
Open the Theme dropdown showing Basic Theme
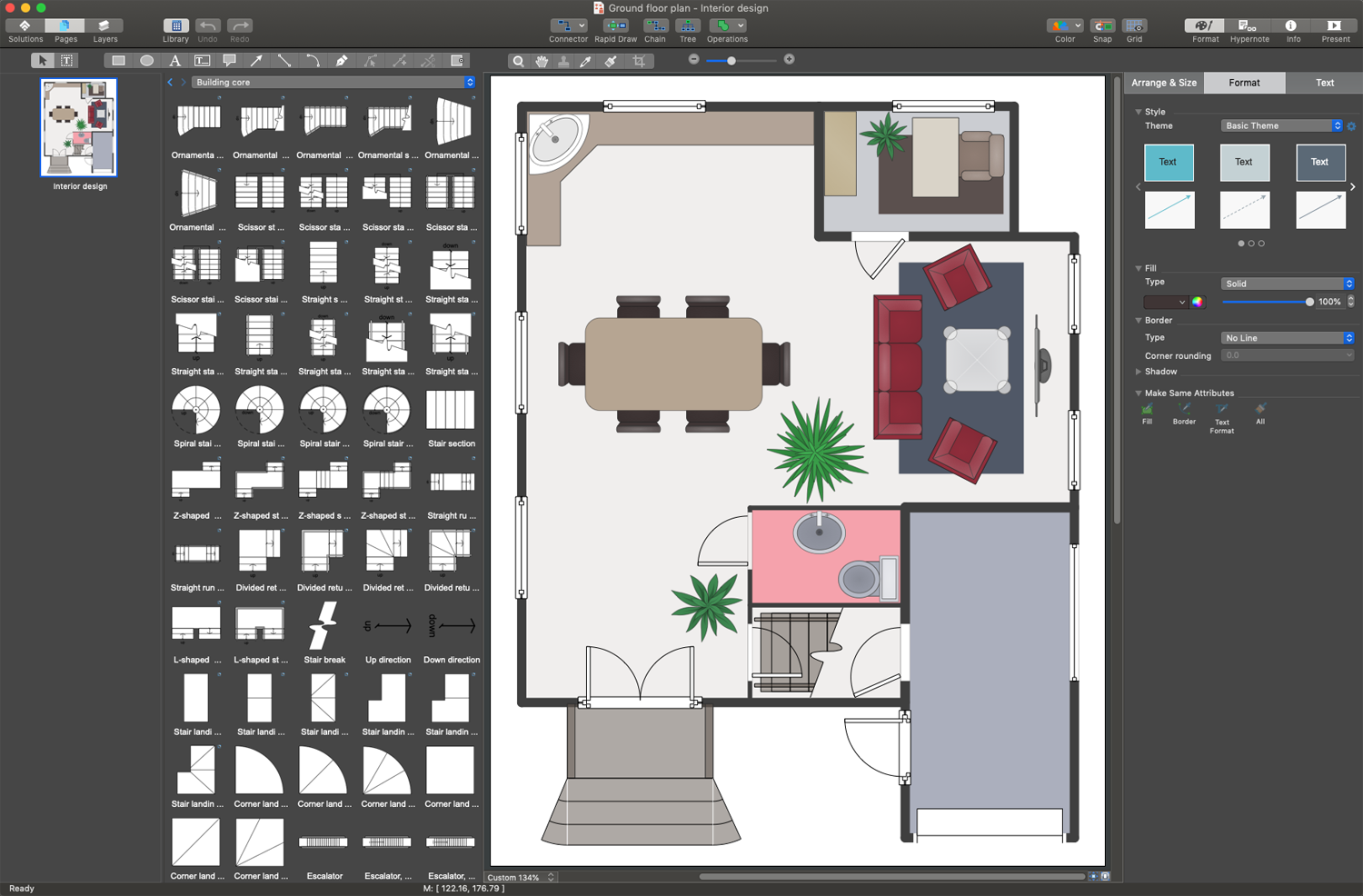(x=1281, y=125)
